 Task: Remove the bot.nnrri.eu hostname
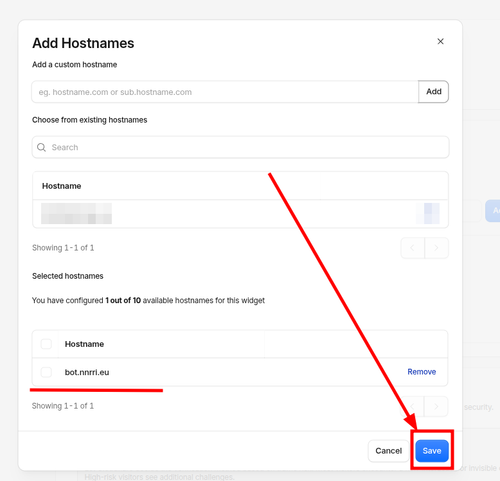pyautogui.click(x=422, y=372)
